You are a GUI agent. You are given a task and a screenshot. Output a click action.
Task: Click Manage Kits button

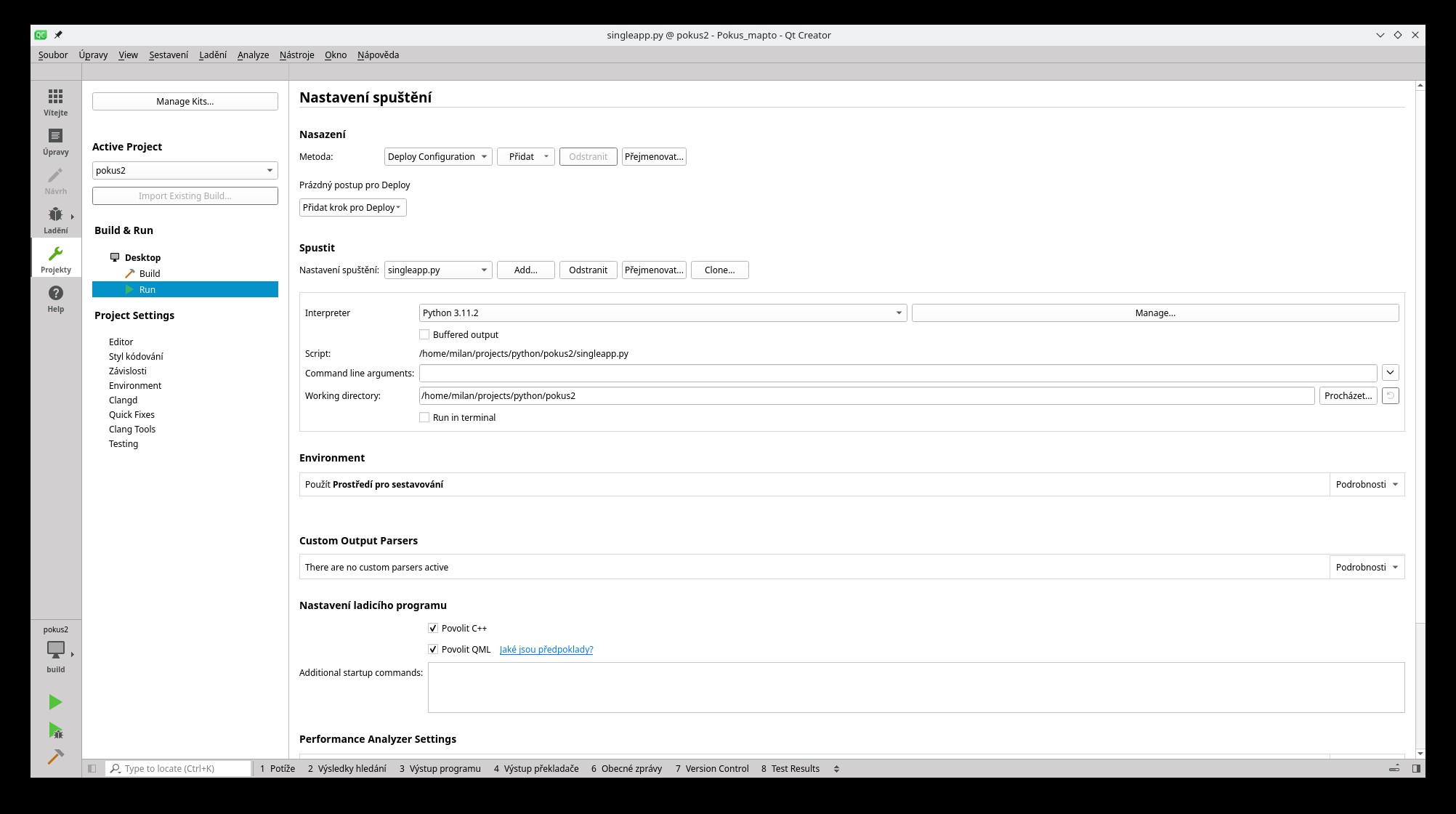tap(185, 101)
